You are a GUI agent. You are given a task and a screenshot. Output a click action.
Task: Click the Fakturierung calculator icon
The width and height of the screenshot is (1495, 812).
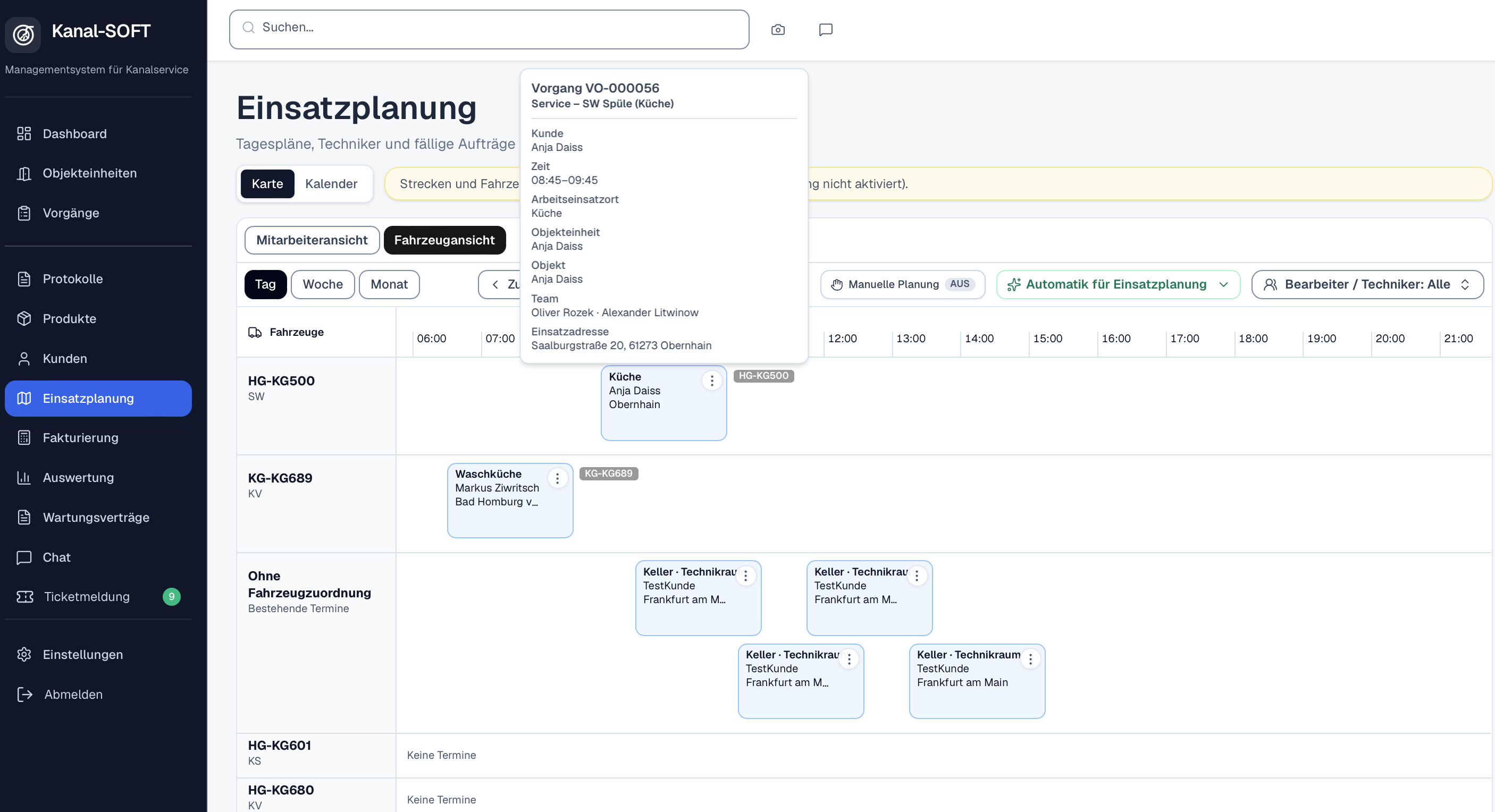click(24, 438)
